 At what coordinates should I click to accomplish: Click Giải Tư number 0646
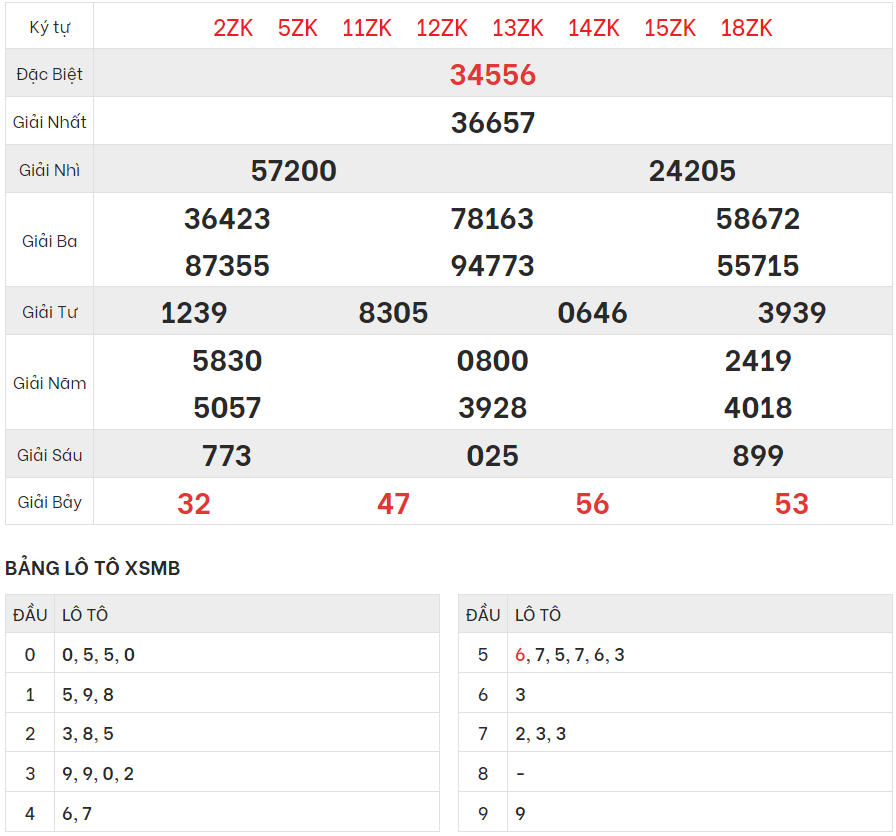[592, 313]
